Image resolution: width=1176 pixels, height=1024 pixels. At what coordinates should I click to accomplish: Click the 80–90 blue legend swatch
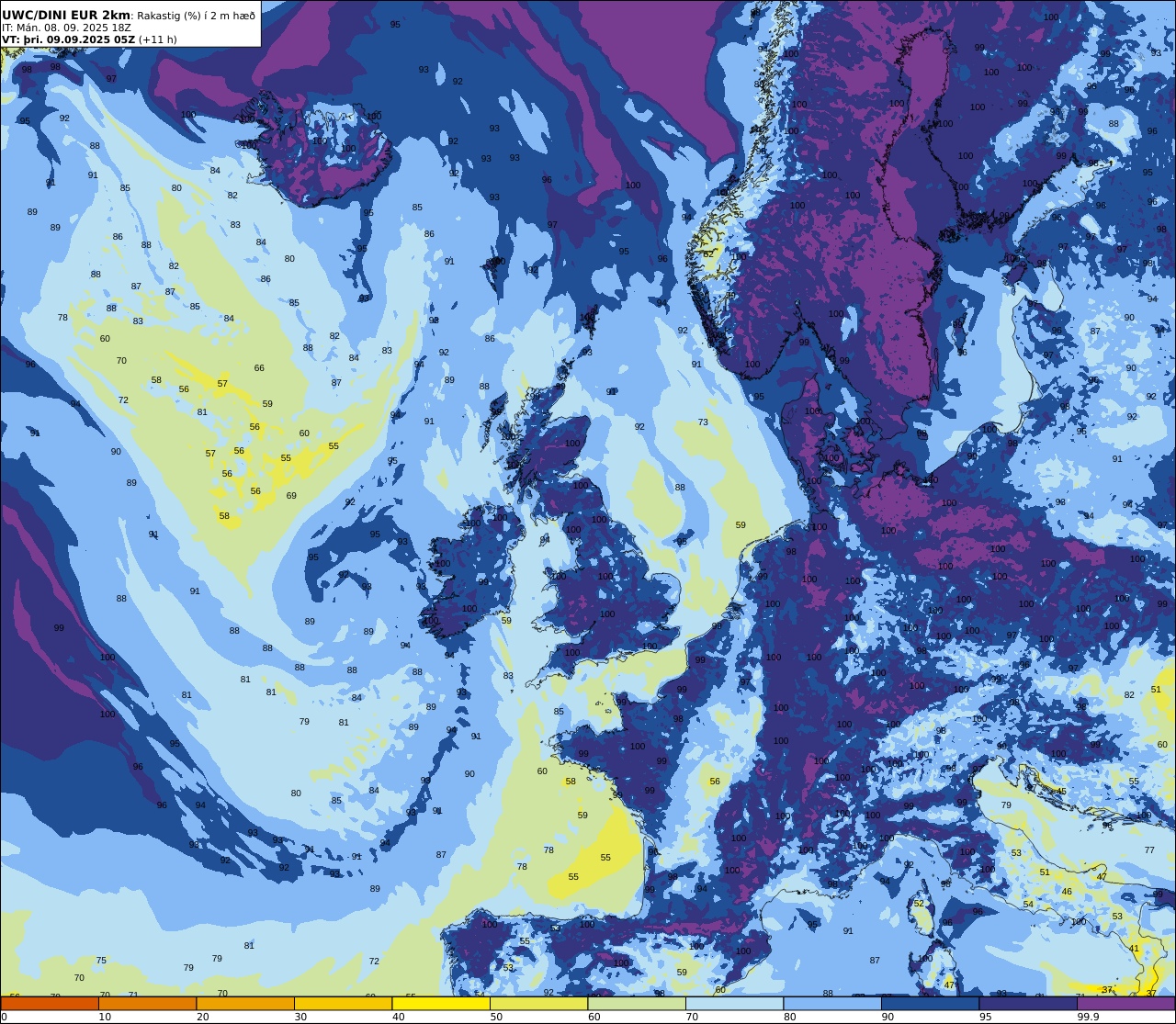pyautogui.click(x=832, y=1004)
